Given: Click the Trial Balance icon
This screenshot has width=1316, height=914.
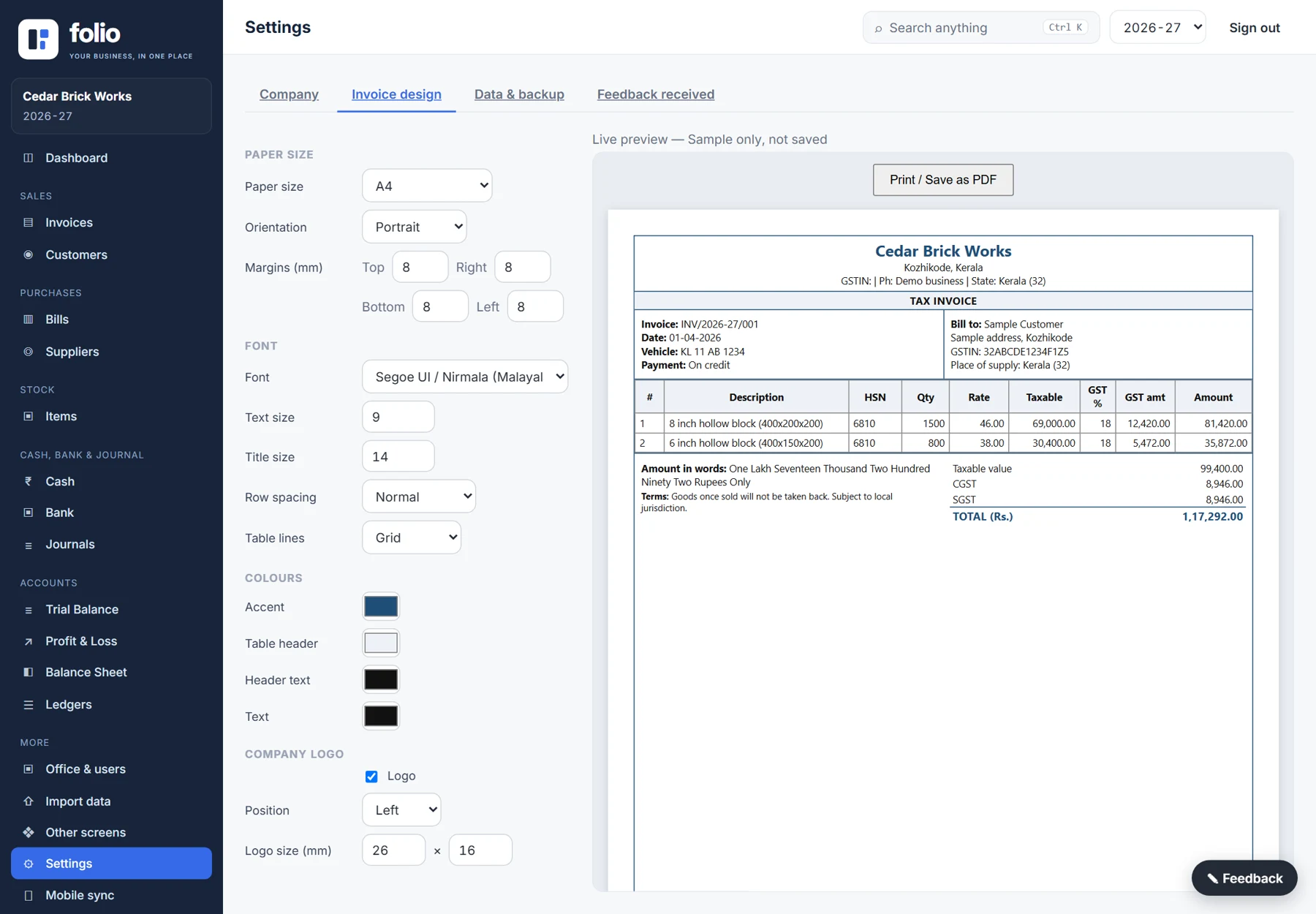Looking at the screenshot, I should coord(29,610).
